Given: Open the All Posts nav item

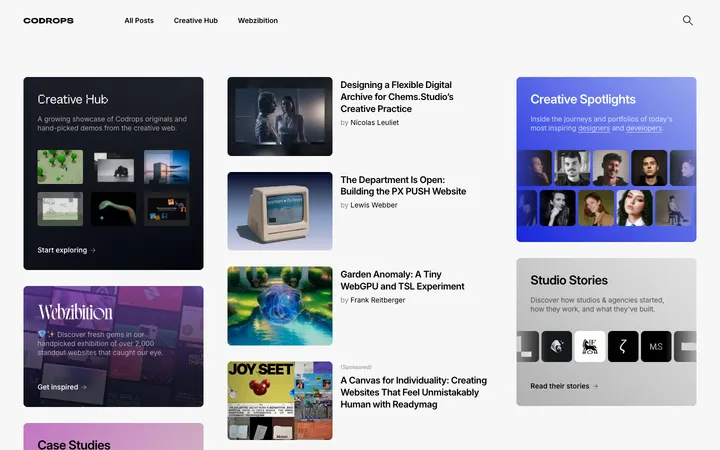Looking at the screenshot, I should (139, 21).
